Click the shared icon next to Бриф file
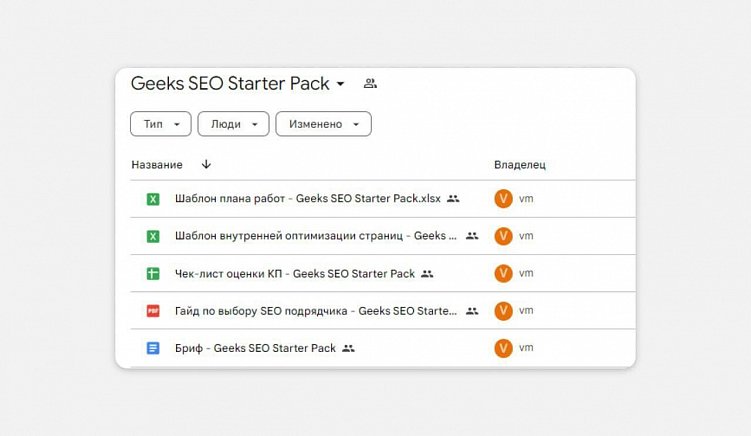751x436 pixels. [348, 348]
